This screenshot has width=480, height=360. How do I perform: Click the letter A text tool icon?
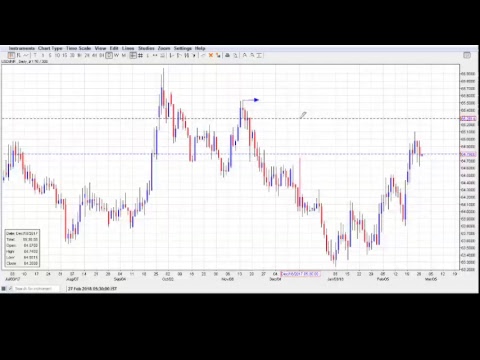245,55
